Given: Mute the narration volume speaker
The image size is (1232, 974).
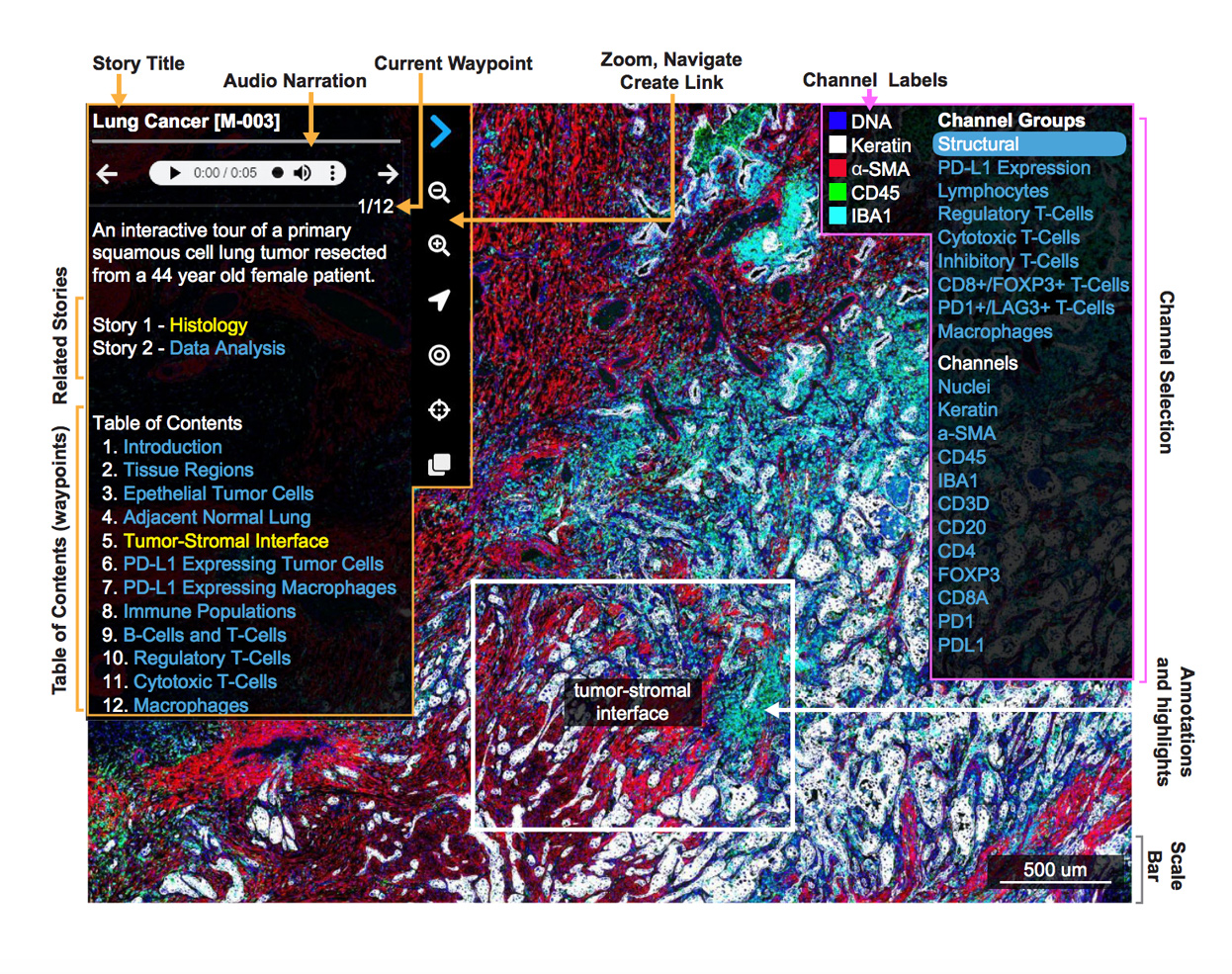Looking at the screenshot, I should tap(303, 173).
